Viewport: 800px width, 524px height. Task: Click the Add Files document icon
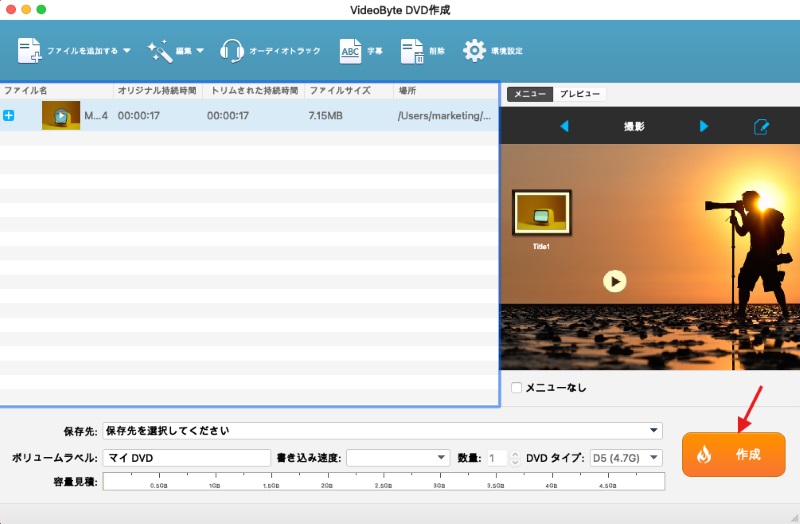tap(29, 51)
